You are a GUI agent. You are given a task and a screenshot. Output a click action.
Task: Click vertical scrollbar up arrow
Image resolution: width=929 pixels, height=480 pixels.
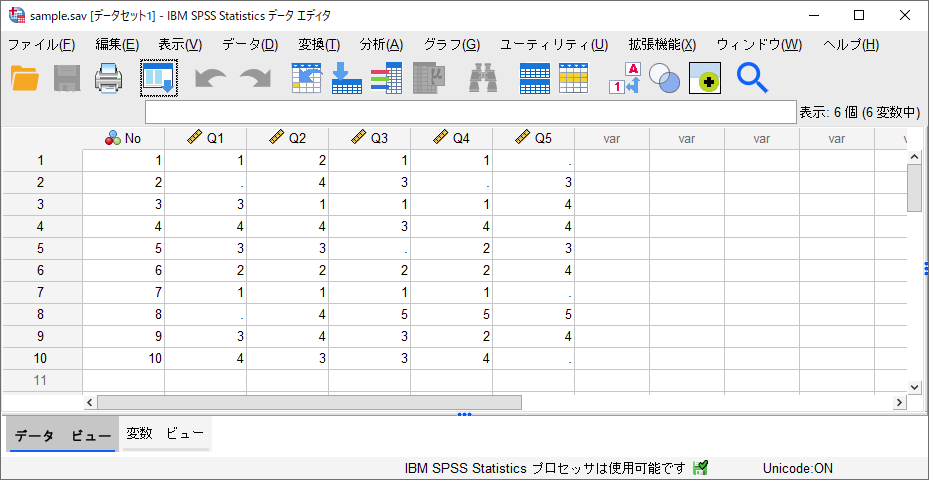[914, 157]
